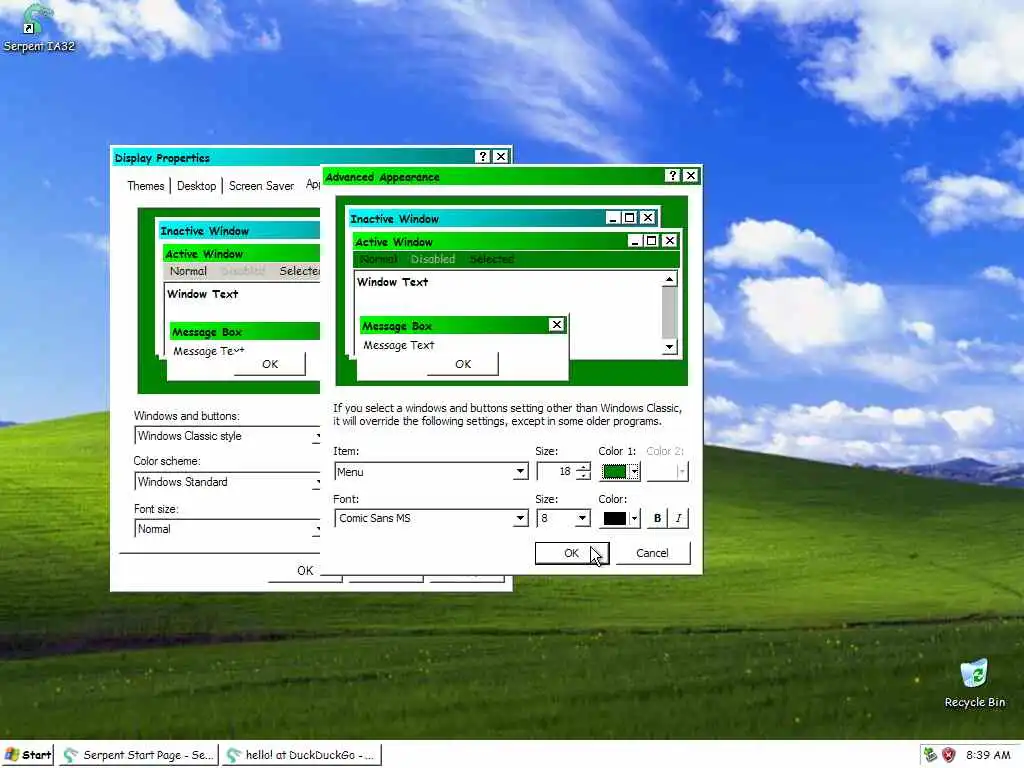Click the network tray icon beside the clock
Image resolution: width=1024 pixels, height=768 pixels.
click(x=931, y=755)
